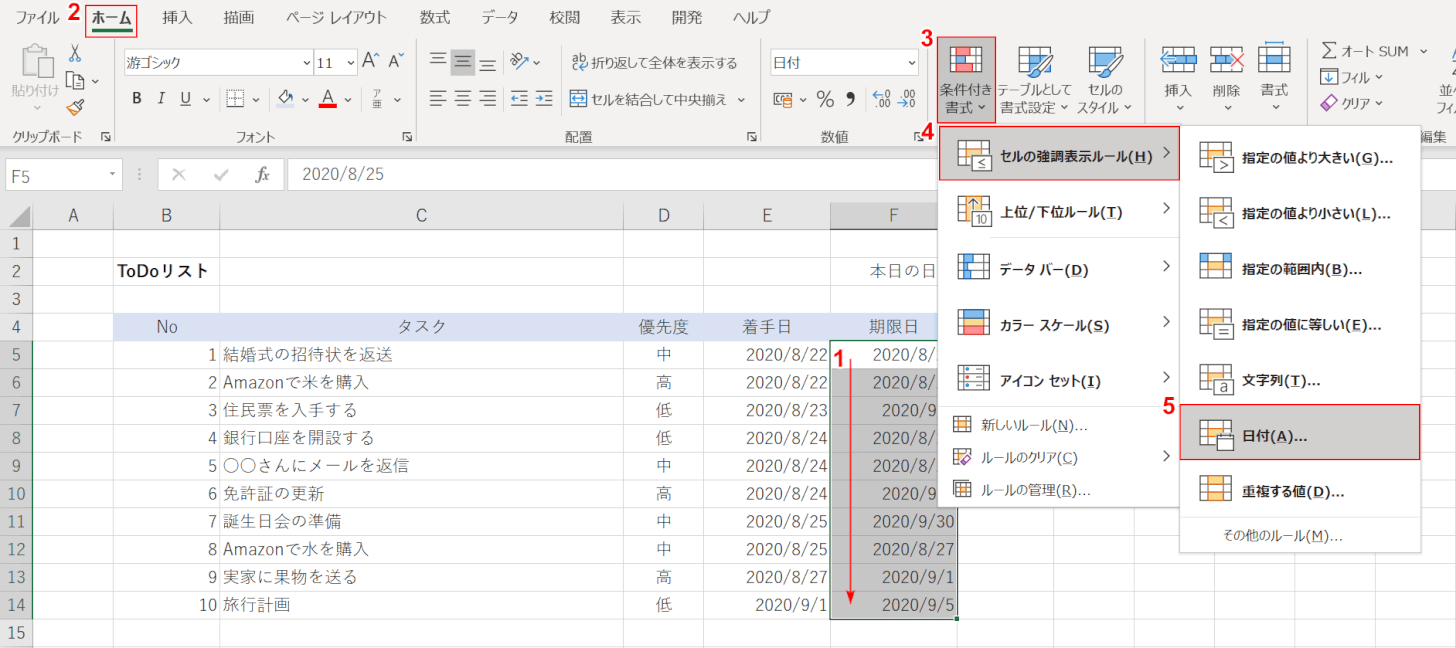Click the comma style icon

[x=851, y=99]
